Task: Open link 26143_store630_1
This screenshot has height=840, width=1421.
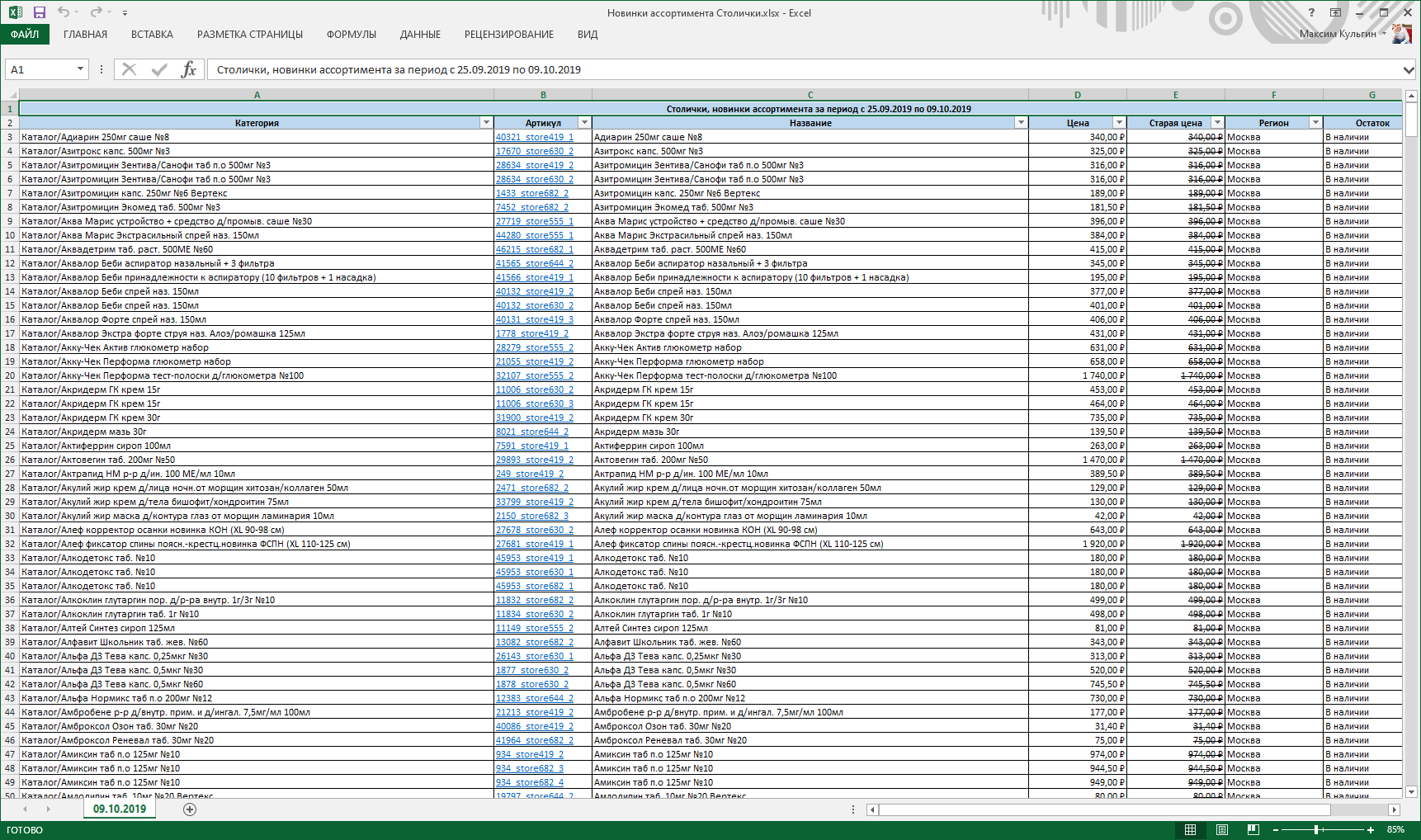Action: point(535,656)
